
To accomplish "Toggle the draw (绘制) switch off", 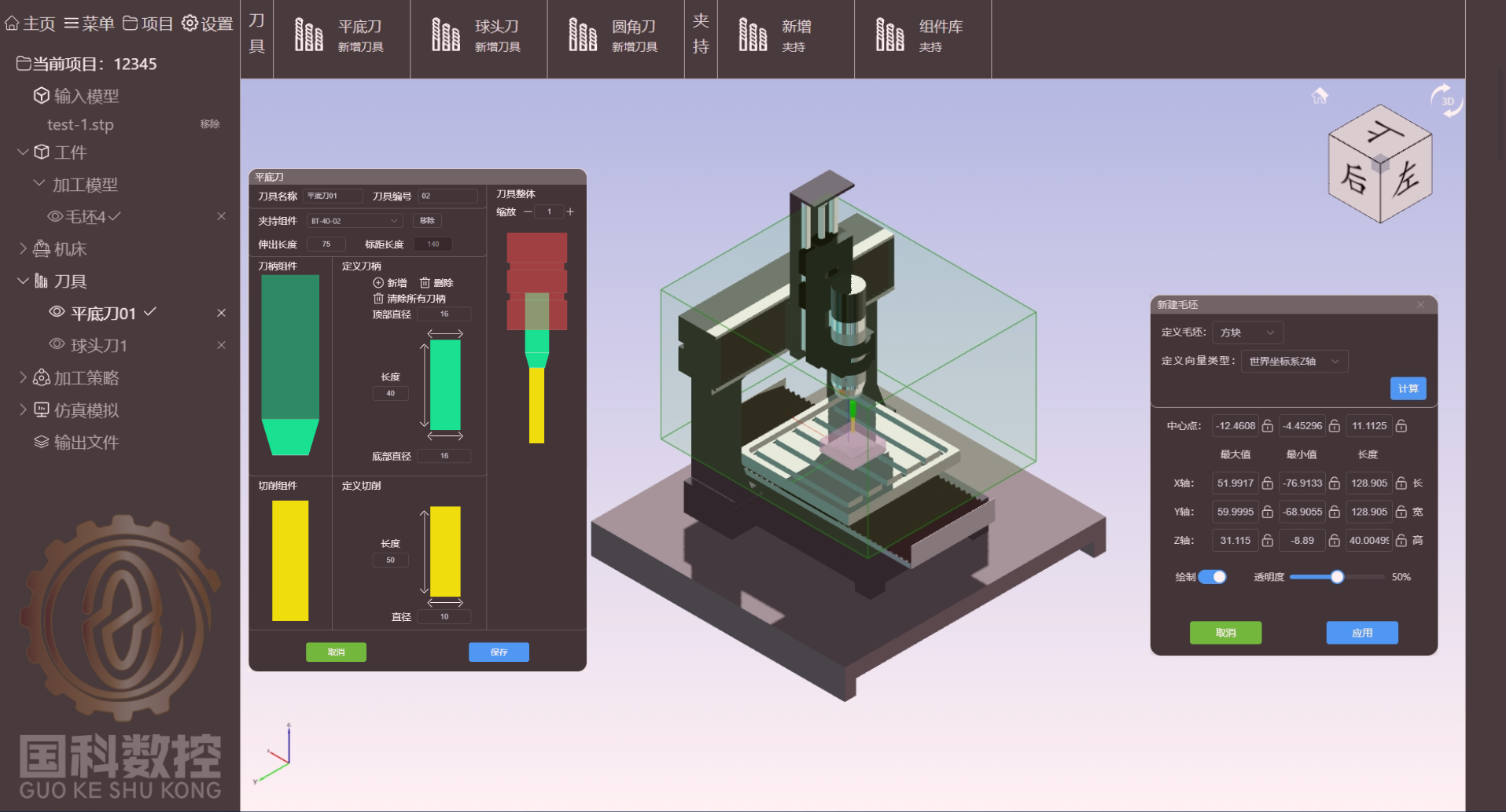I will tap(1212, 577).
